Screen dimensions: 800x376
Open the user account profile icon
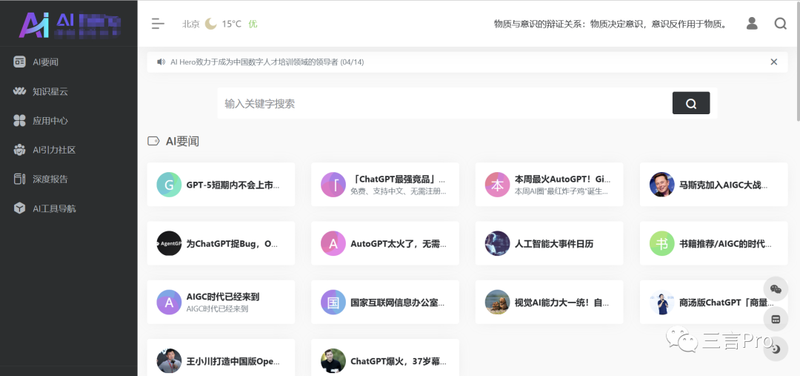point(752,23)
